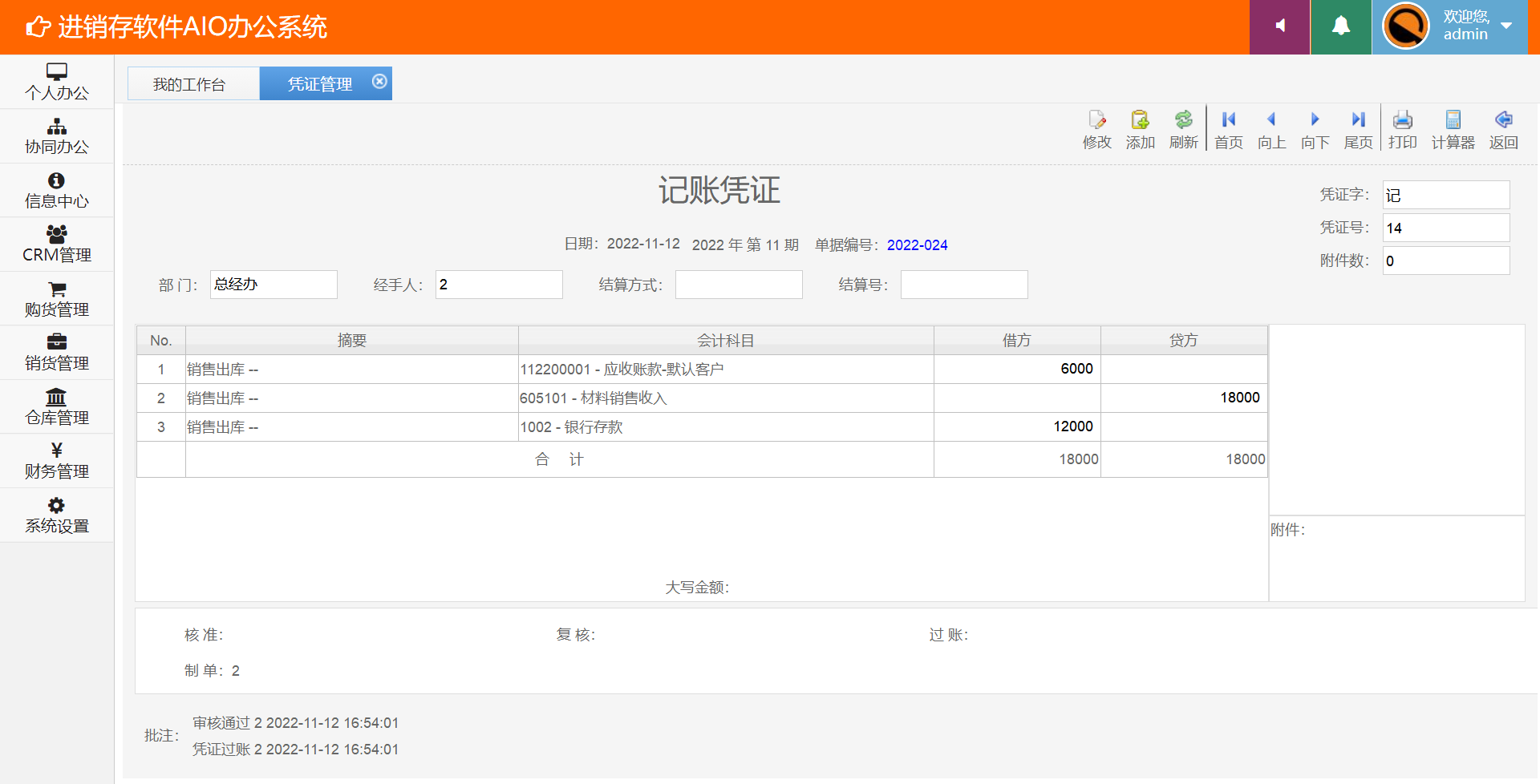1540x784 pixels.
Task: Click the 审核通过 approval note line
Action: click(295, 722)
